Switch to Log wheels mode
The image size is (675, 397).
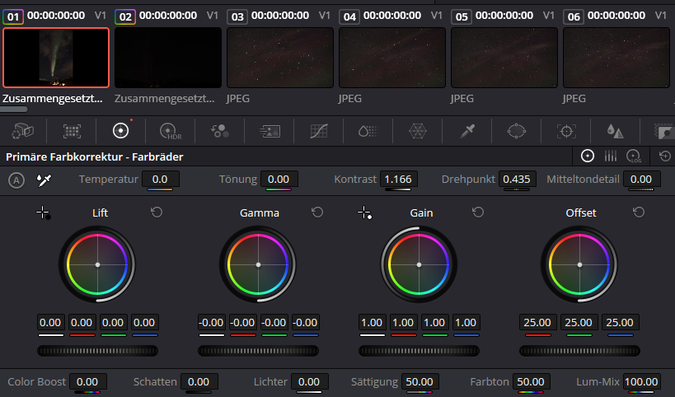click(633, 156)
